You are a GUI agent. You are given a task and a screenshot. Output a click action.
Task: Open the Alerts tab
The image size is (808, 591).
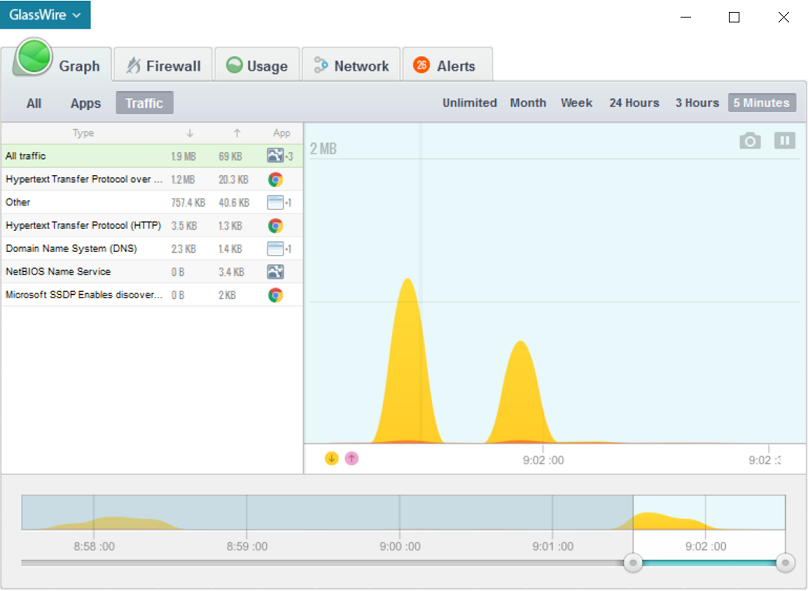point(446,66)
